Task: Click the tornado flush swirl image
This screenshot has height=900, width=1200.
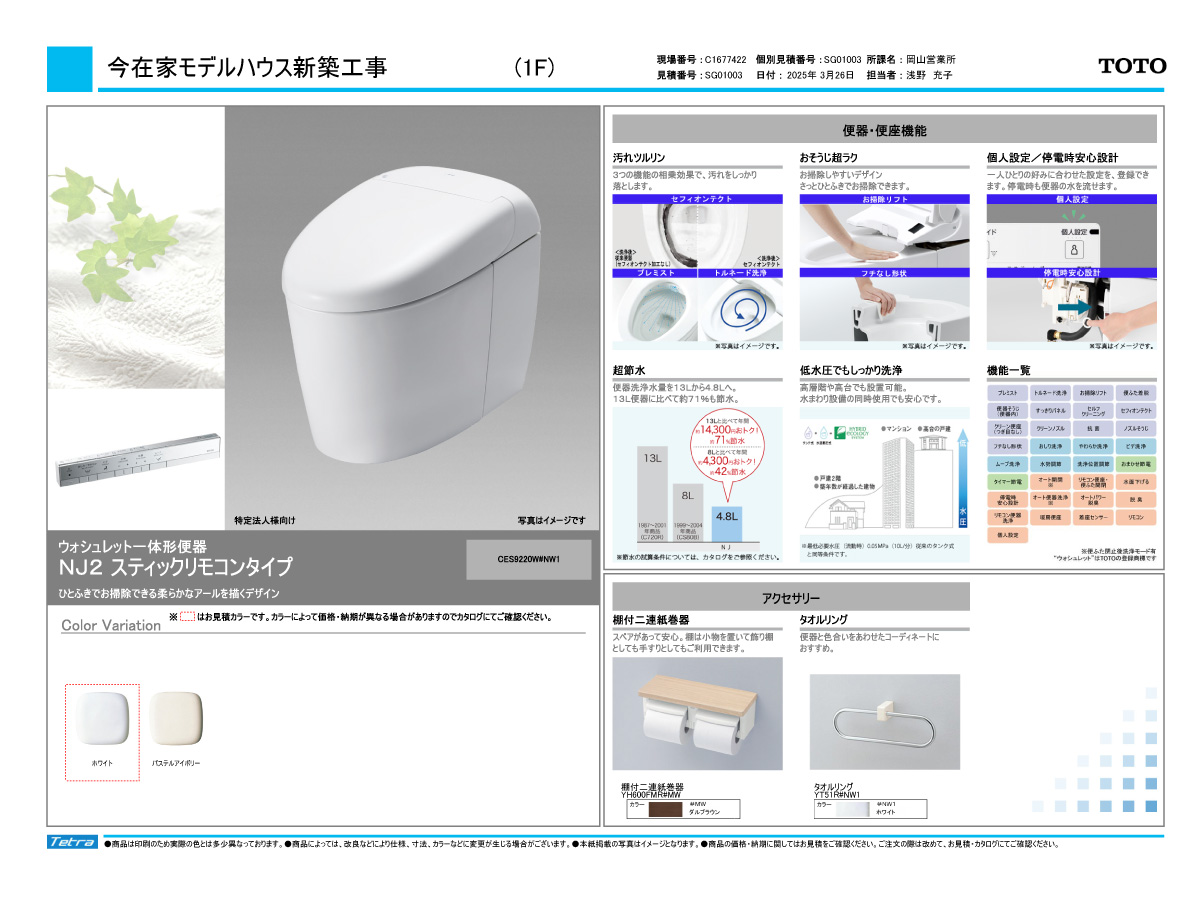Action: [x=739, y=308]
